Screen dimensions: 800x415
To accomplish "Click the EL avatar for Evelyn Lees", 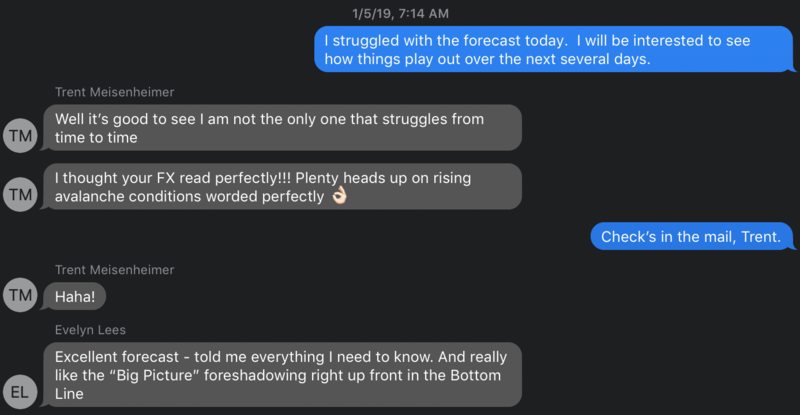I will click(x=20, y=391).
